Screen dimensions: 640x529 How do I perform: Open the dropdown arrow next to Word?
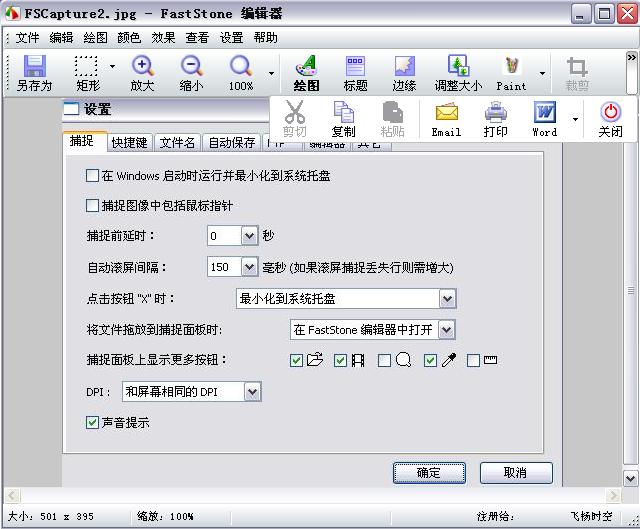tap(575, 120)
